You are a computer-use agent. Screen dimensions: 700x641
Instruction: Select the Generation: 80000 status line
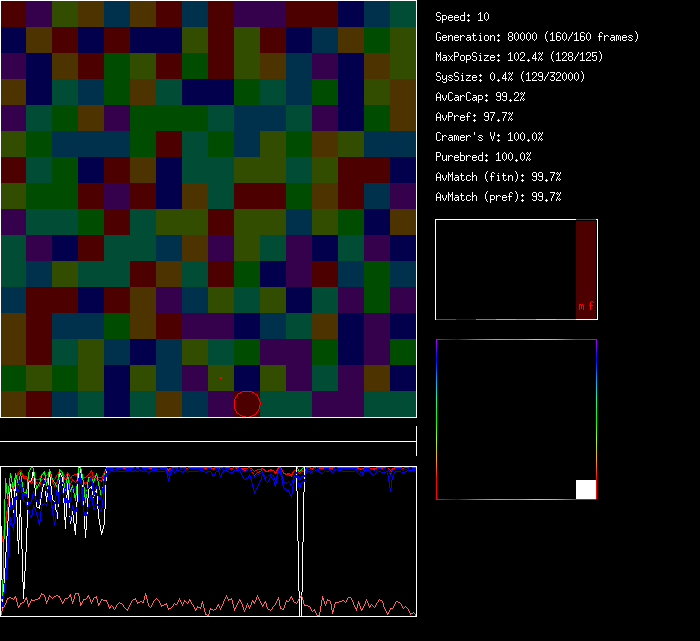[x=537, y=37]
